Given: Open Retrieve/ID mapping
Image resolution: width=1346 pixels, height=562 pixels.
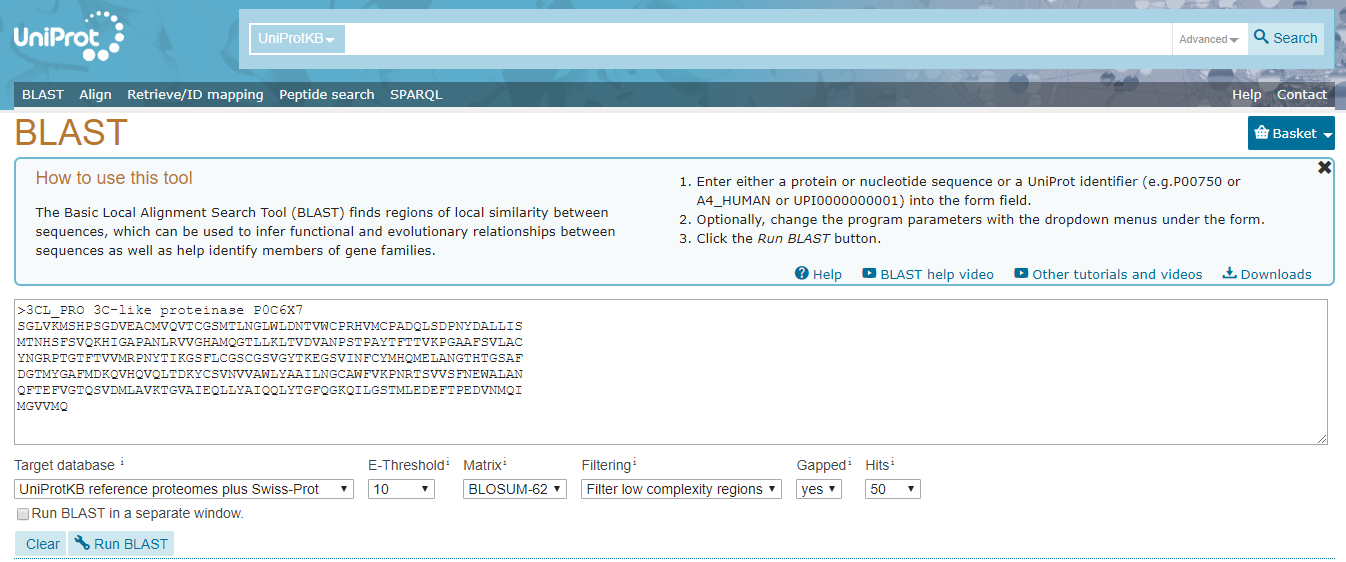Looking at the screenshot, I should 195,94.
